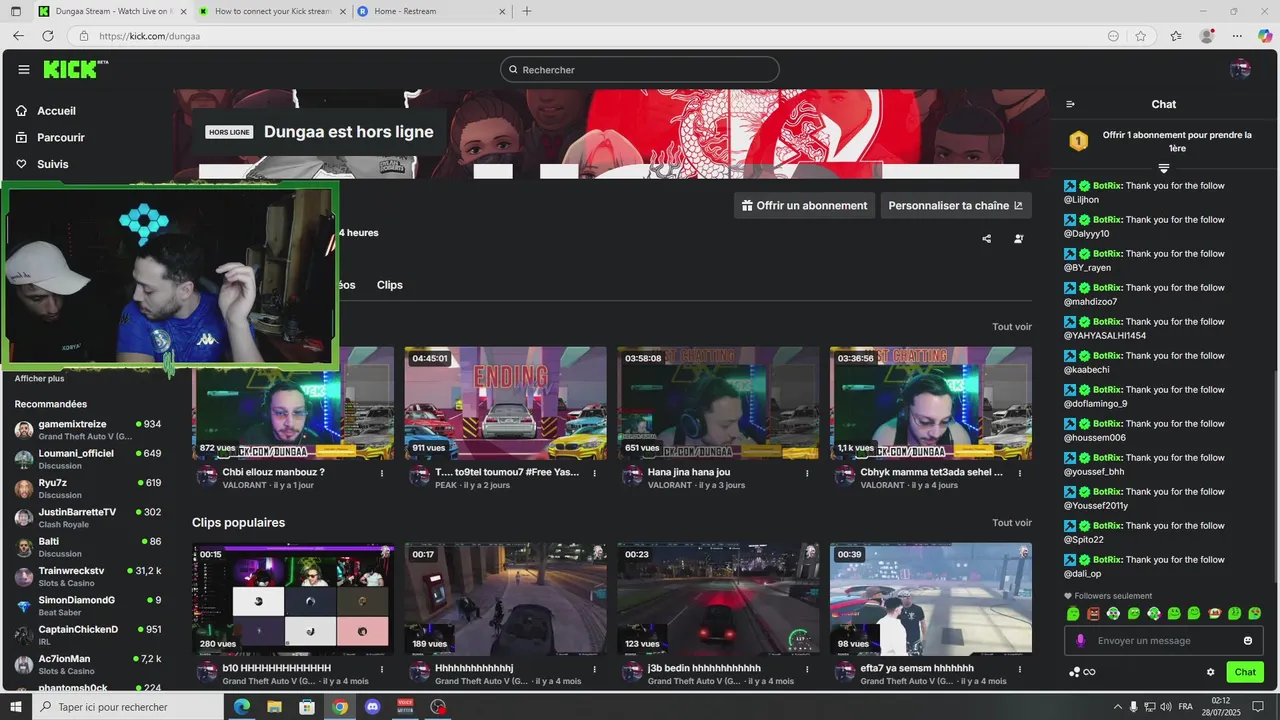Click the gold number 1 leaderboard badge
The width and height of the screenshot is (1280, 720).
[1078, 141]
